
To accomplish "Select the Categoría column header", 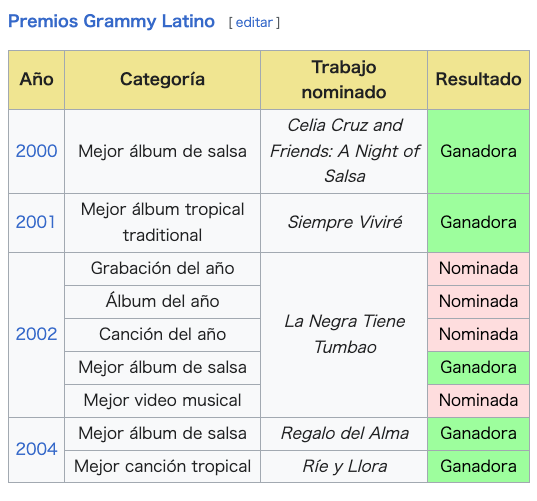I will click(162, 80).
